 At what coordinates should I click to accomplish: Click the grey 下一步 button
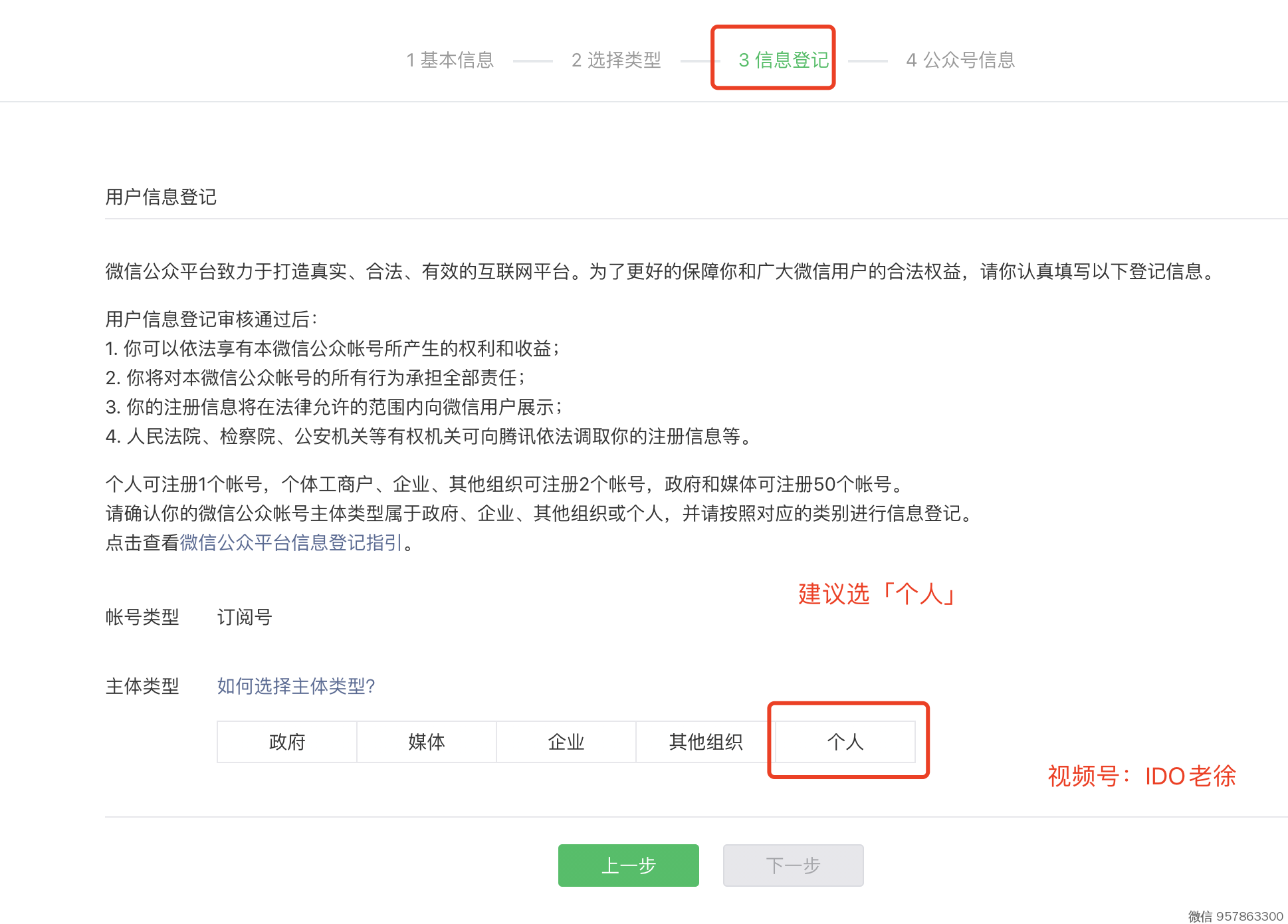click(793, 866)
